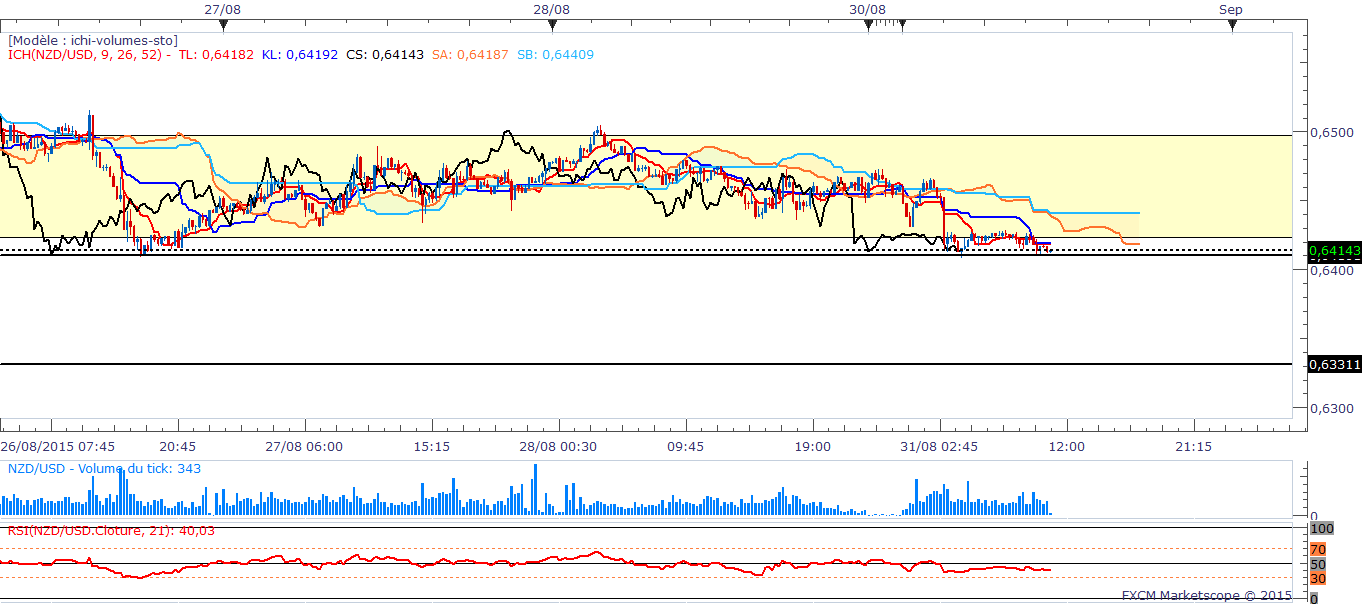Select the green current price tag 0,64143
The height and width of the screenshot is (604, 1365).
pos(1335,250)
